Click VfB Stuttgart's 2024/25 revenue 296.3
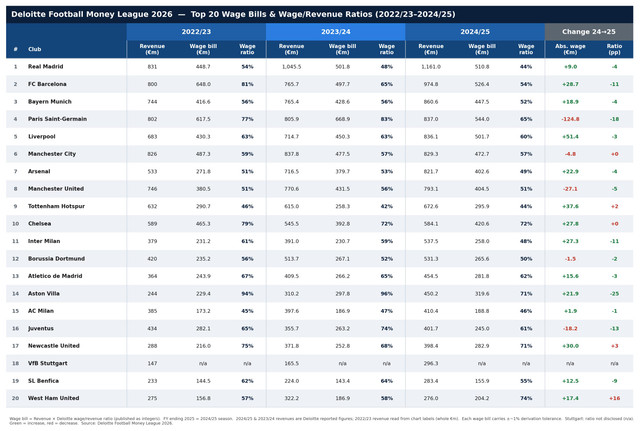Screen dimensions: 640x431 click(431, 363)
